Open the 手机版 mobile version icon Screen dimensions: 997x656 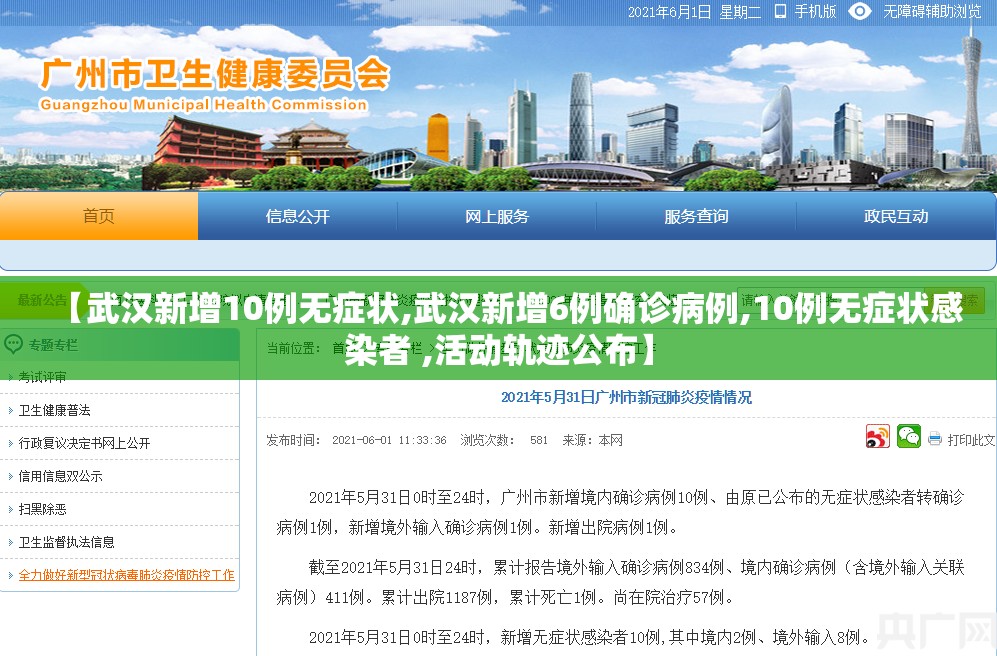coord(780,11)
